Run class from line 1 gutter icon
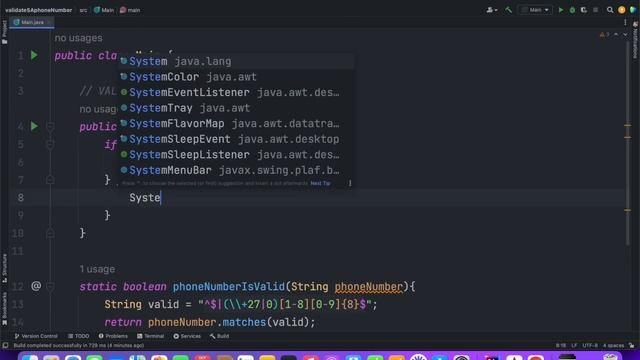This screenshot has width=640, height=360. pos(34,55)
